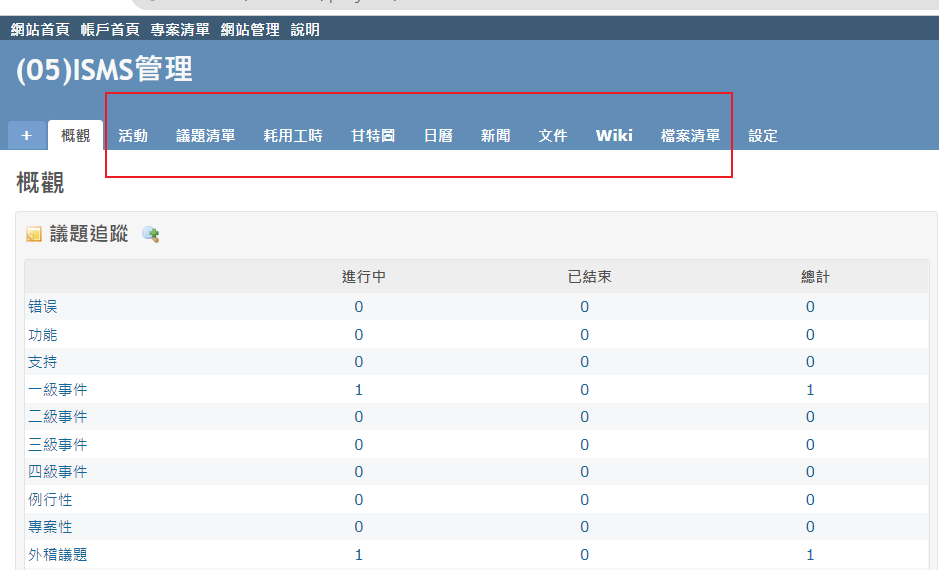Click 二級事件 closed issues count 0
This screenshot has width=939, height=570.
[x=584, y=417]
